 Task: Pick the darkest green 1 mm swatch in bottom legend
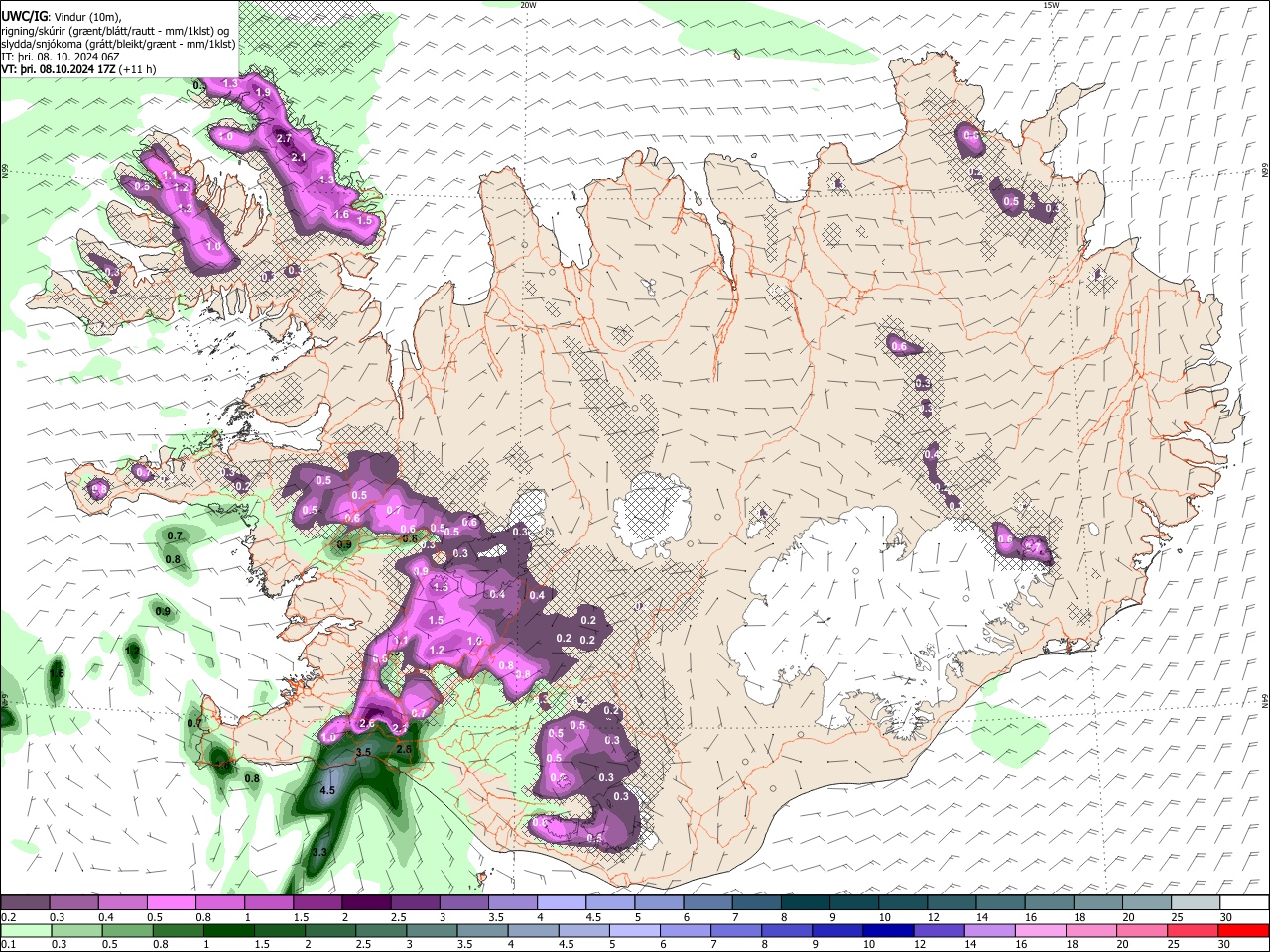click(x=227, y=930)
